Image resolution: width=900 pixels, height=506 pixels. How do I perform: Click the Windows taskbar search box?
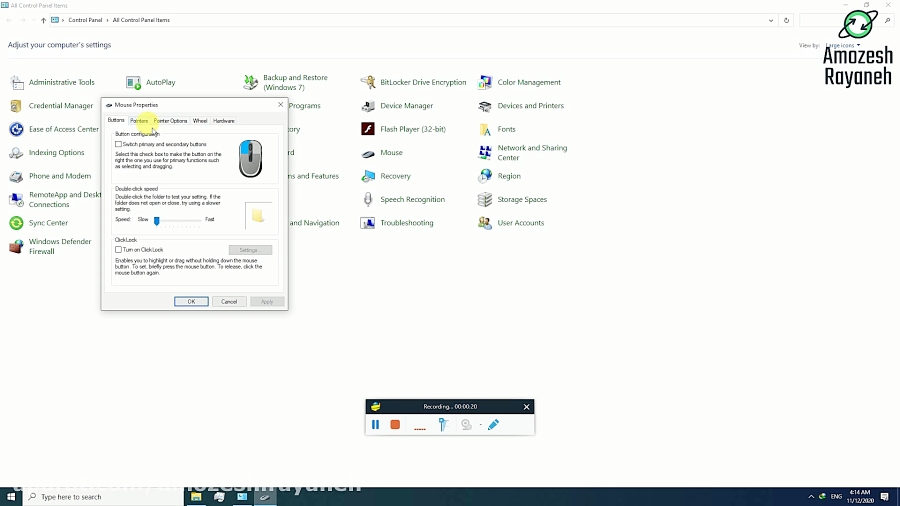(x=100, y=497)
